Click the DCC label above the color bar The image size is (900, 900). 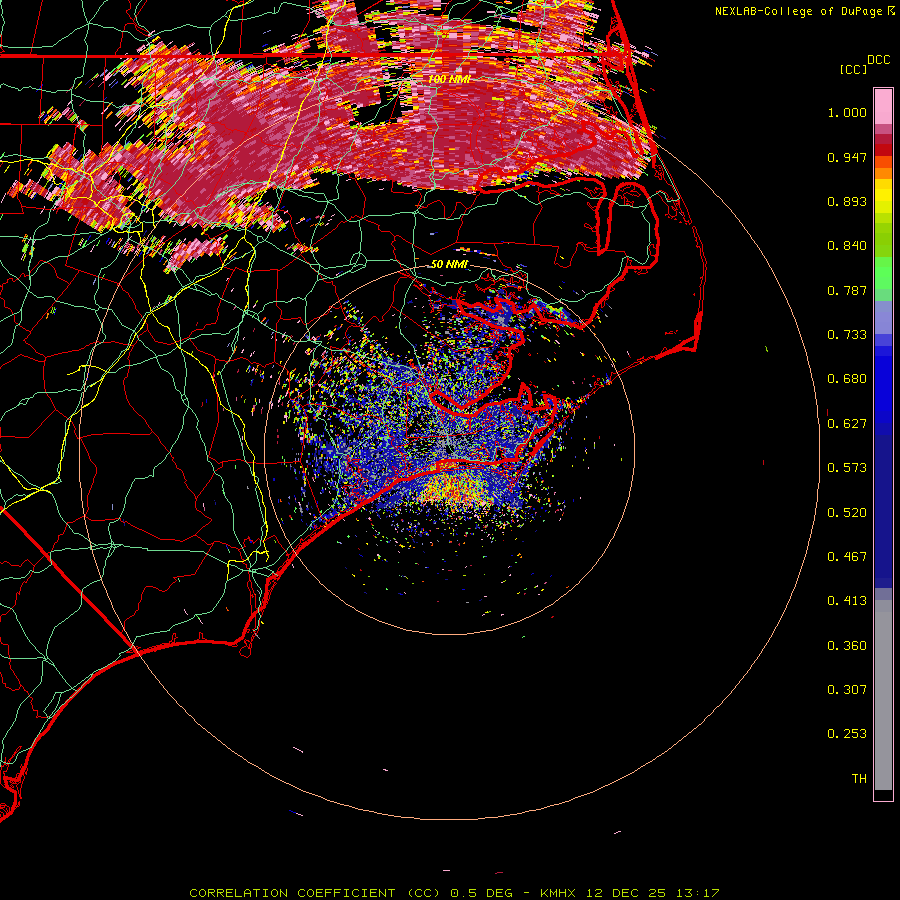[x=879, y=60]
